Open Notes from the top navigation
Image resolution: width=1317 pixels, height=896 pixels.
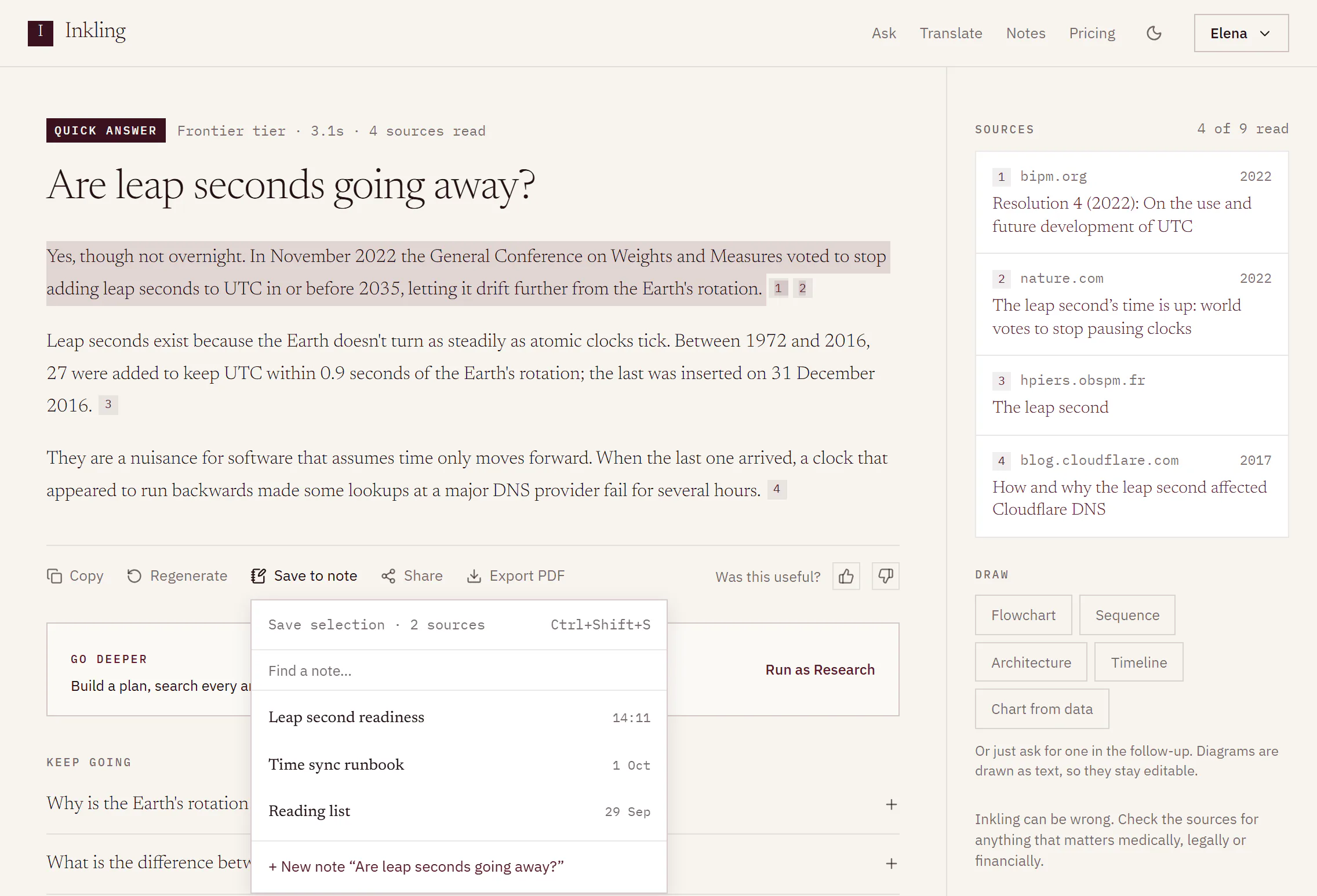click(1025, 33)
